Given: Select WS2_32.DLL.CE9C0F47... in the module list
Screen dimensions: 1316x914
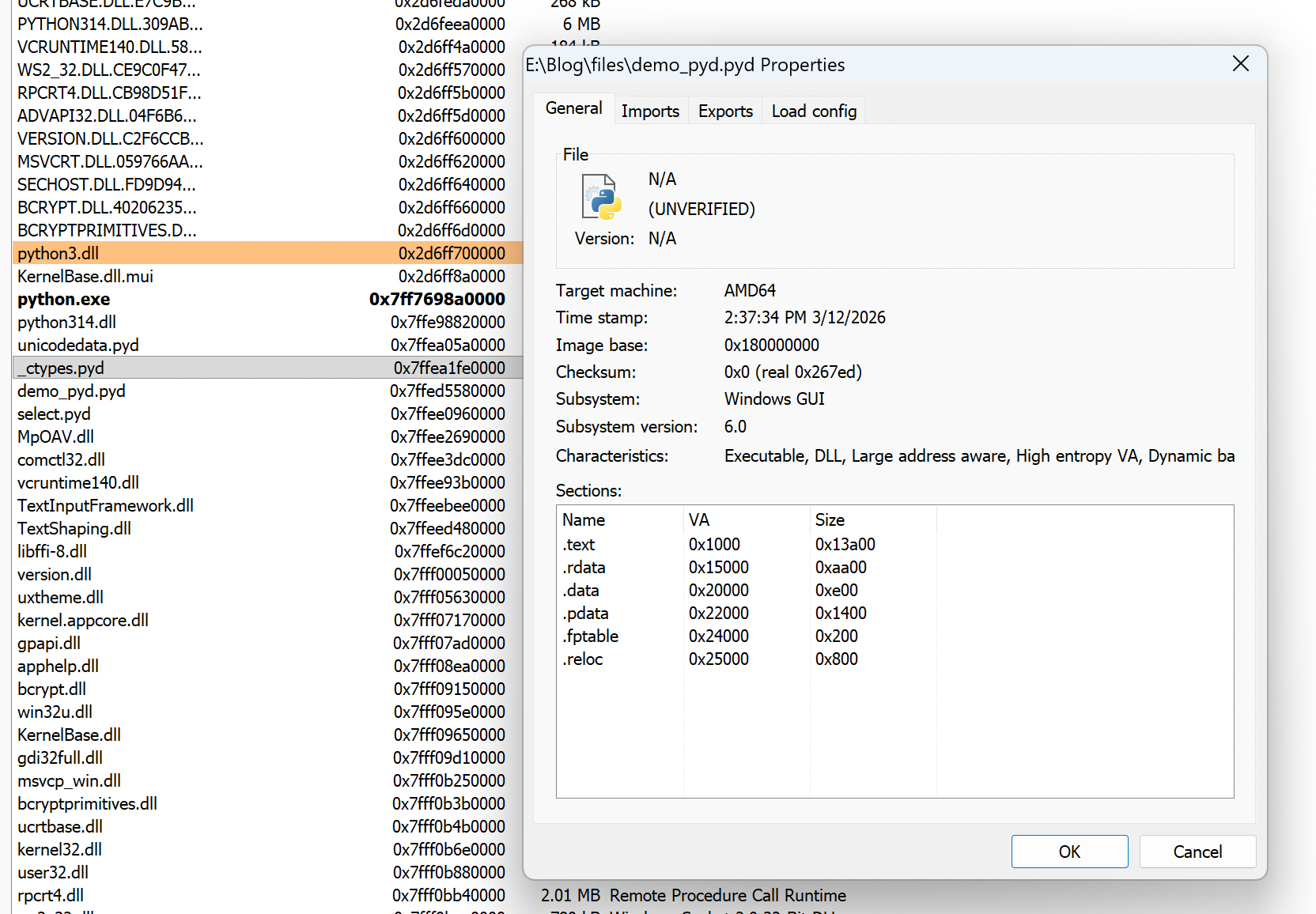Looking at the screenshot, I should [268, 70].
